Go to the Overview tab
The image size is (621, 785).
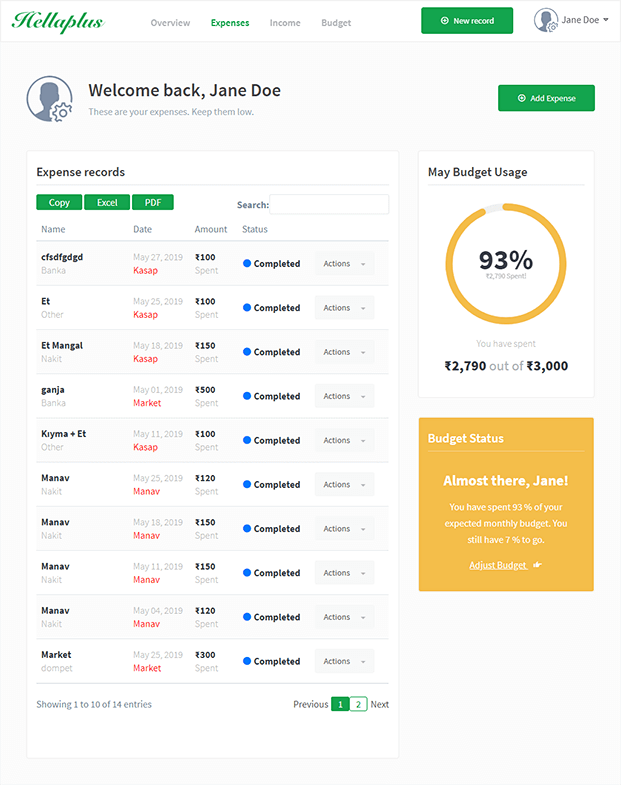(x=170, y=22)
